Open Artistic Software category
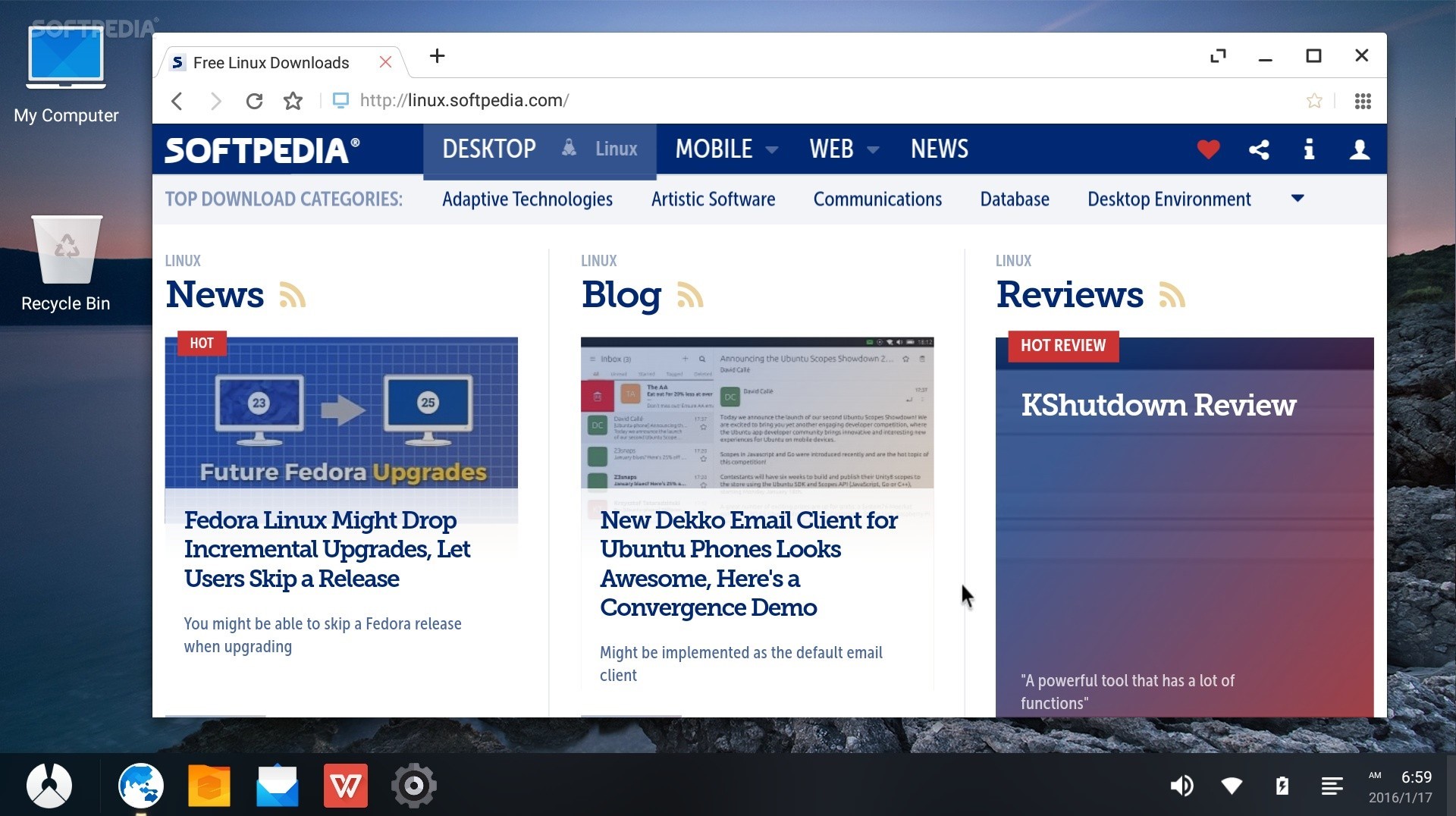This screenshot has height=816, width=1456. click(x=713, y=199)
